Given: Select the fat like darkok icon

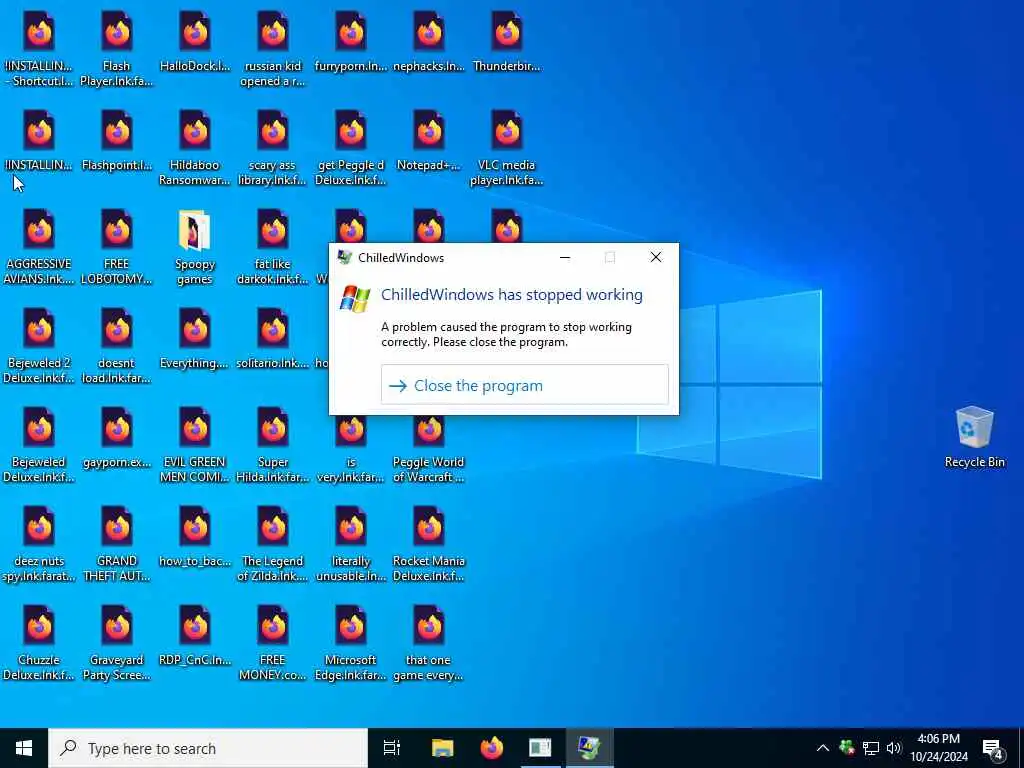Looking at the screenshot, I should (x=272, y=248).
